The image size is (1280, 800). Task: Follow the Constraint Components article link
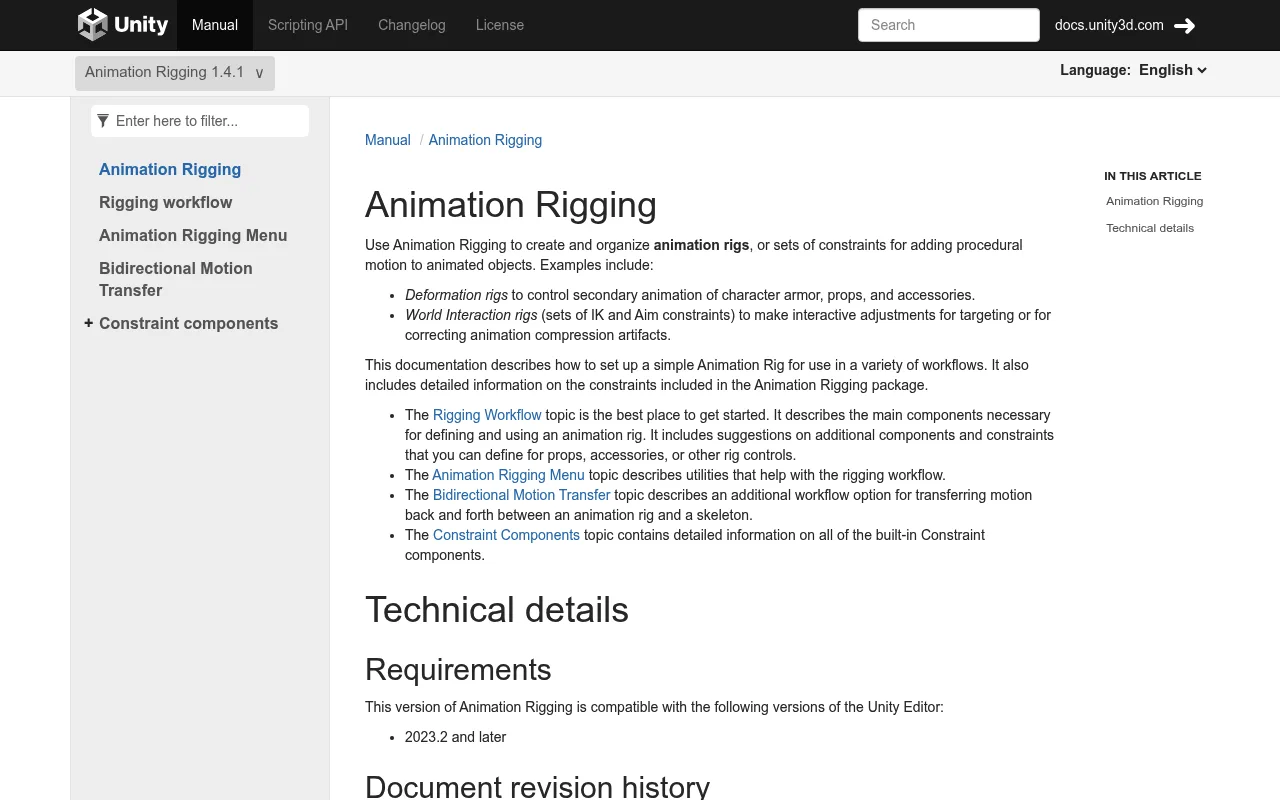pyautogui.click(x=506, y=535)
